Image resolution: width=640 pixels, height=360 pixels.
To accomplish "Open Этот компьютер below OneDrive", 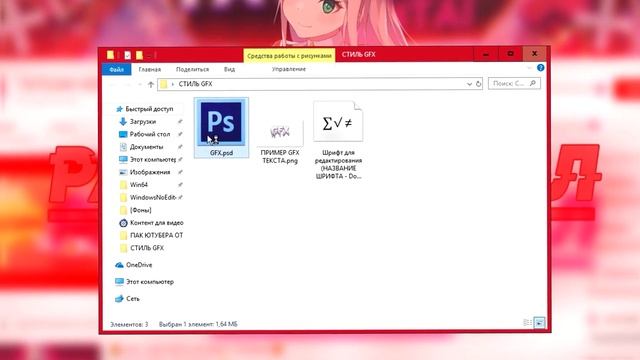I will click(150, 282).
